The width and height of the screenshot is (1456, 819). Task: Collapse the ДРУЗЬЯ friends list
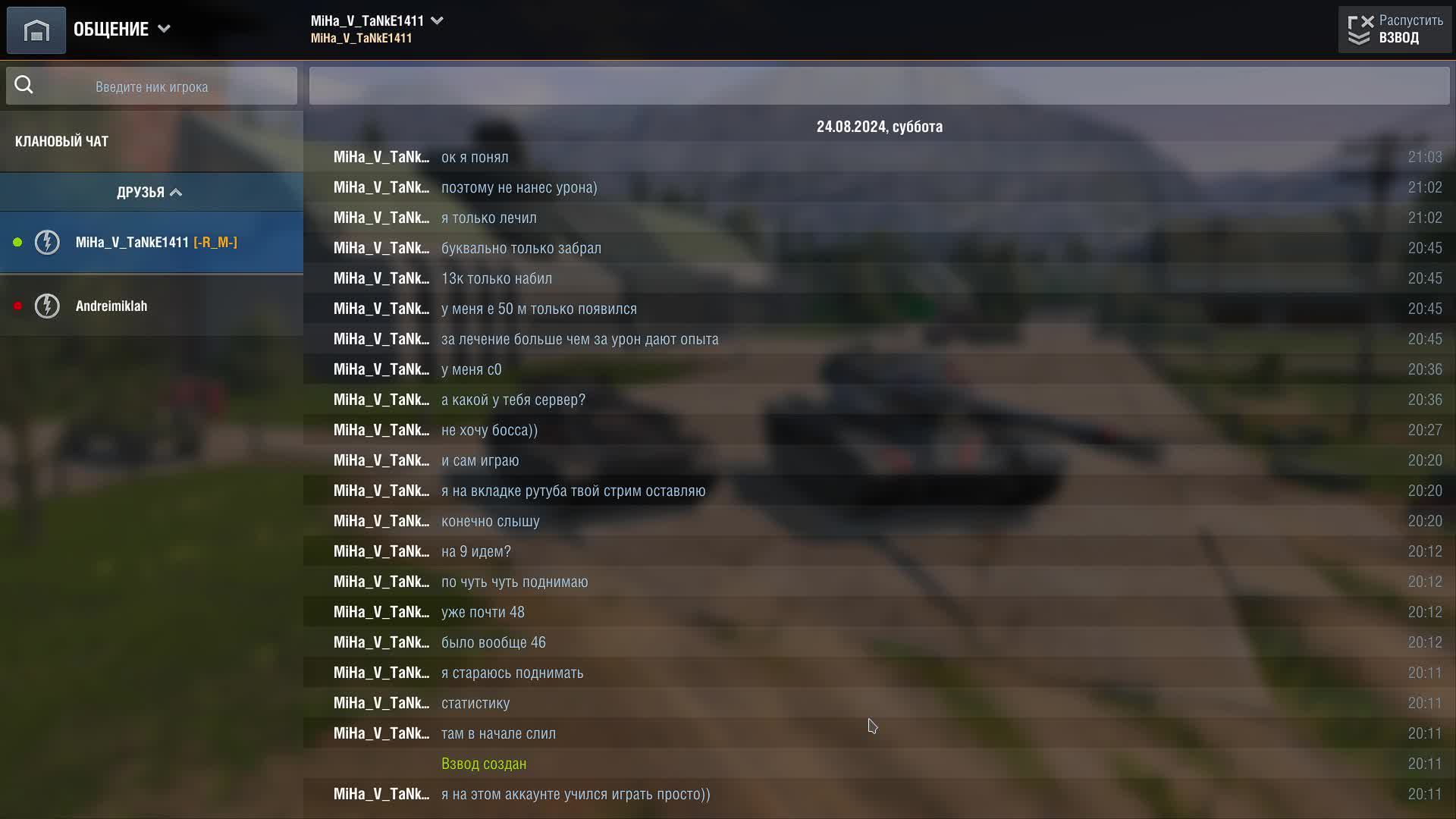pos(149,193)
